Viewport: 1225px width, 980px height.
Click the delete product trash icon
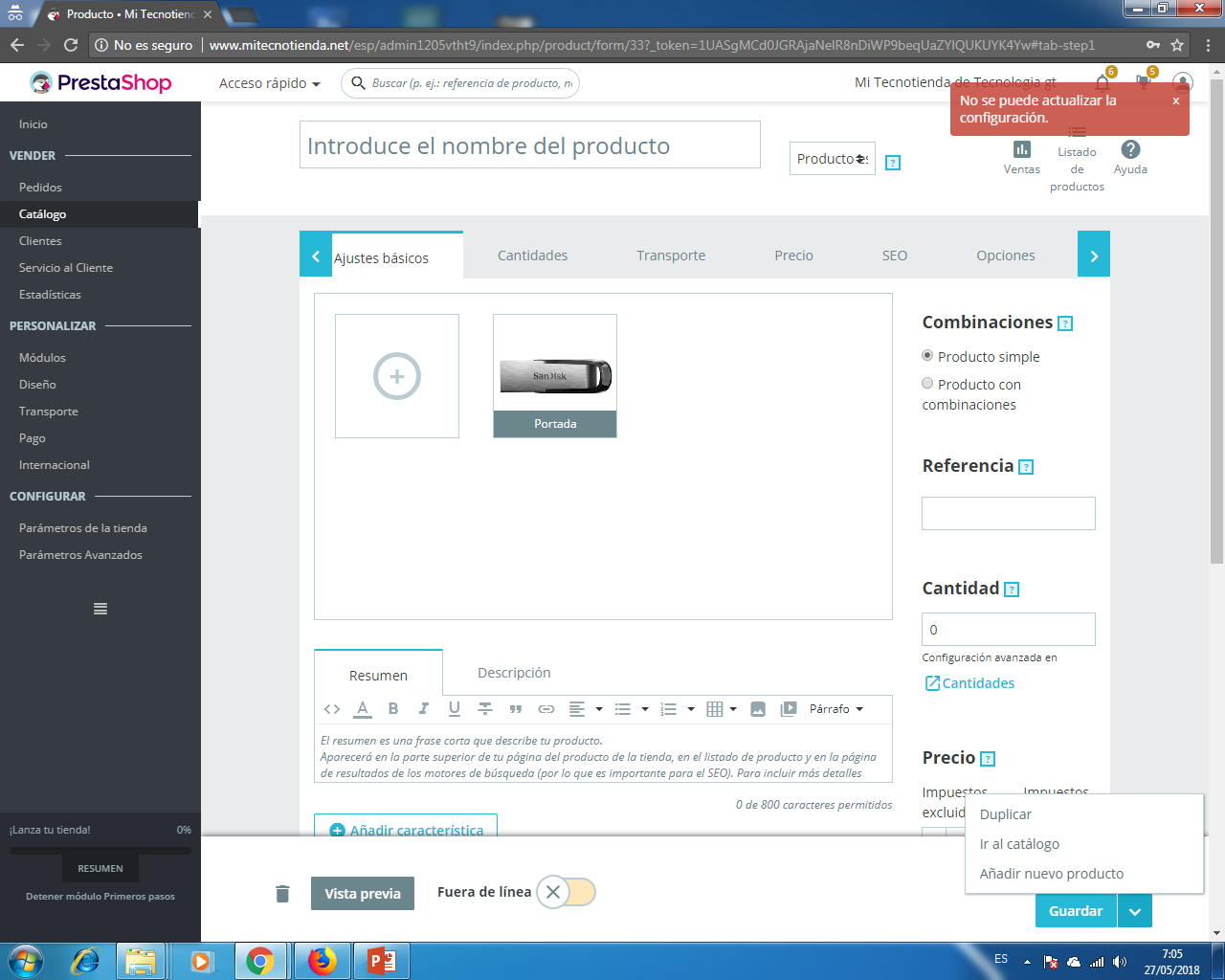[x=282, y=894]
